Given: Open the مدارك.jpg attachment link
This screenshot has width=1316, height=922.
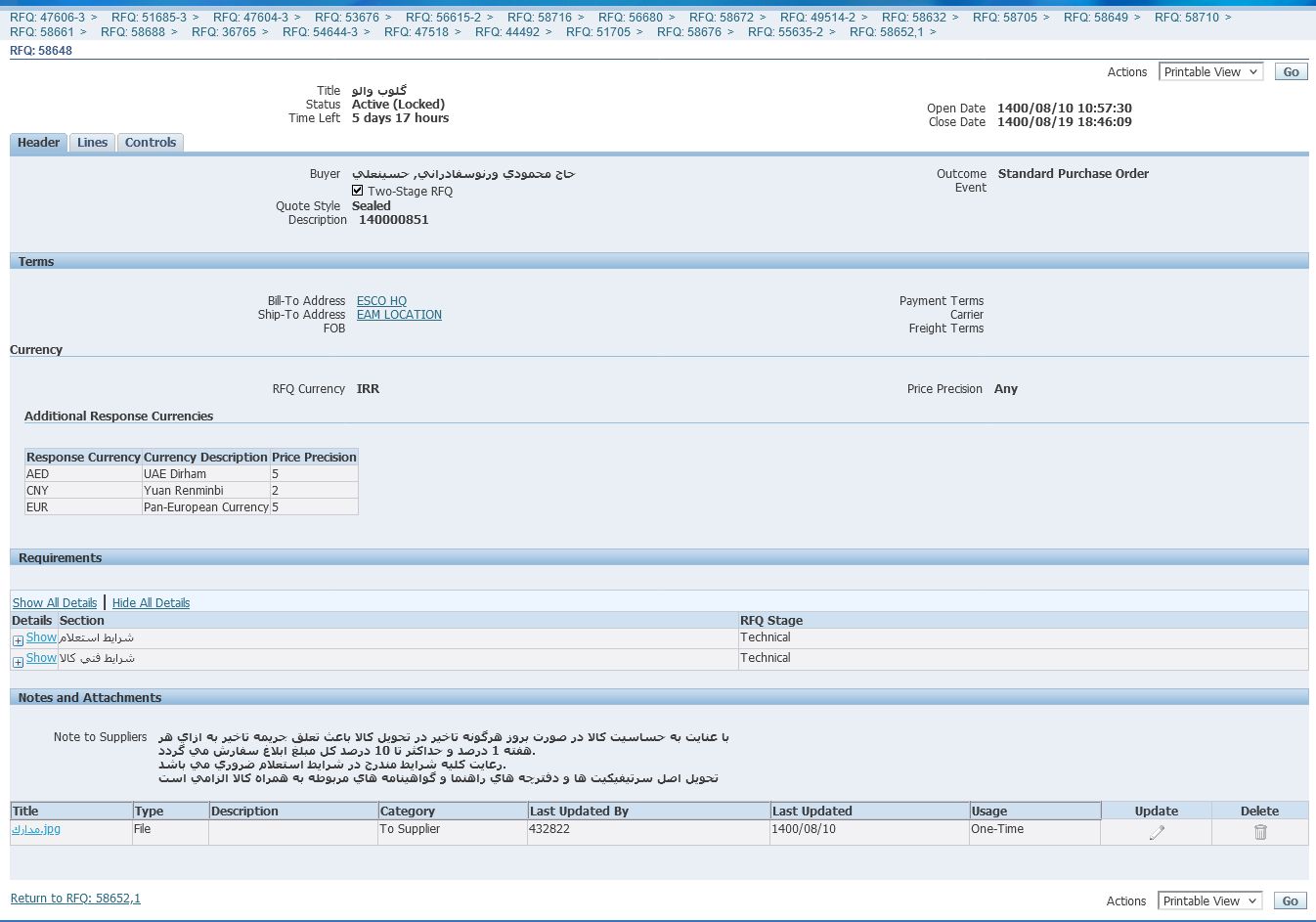Looking at the screenshot, I should 36,829.
